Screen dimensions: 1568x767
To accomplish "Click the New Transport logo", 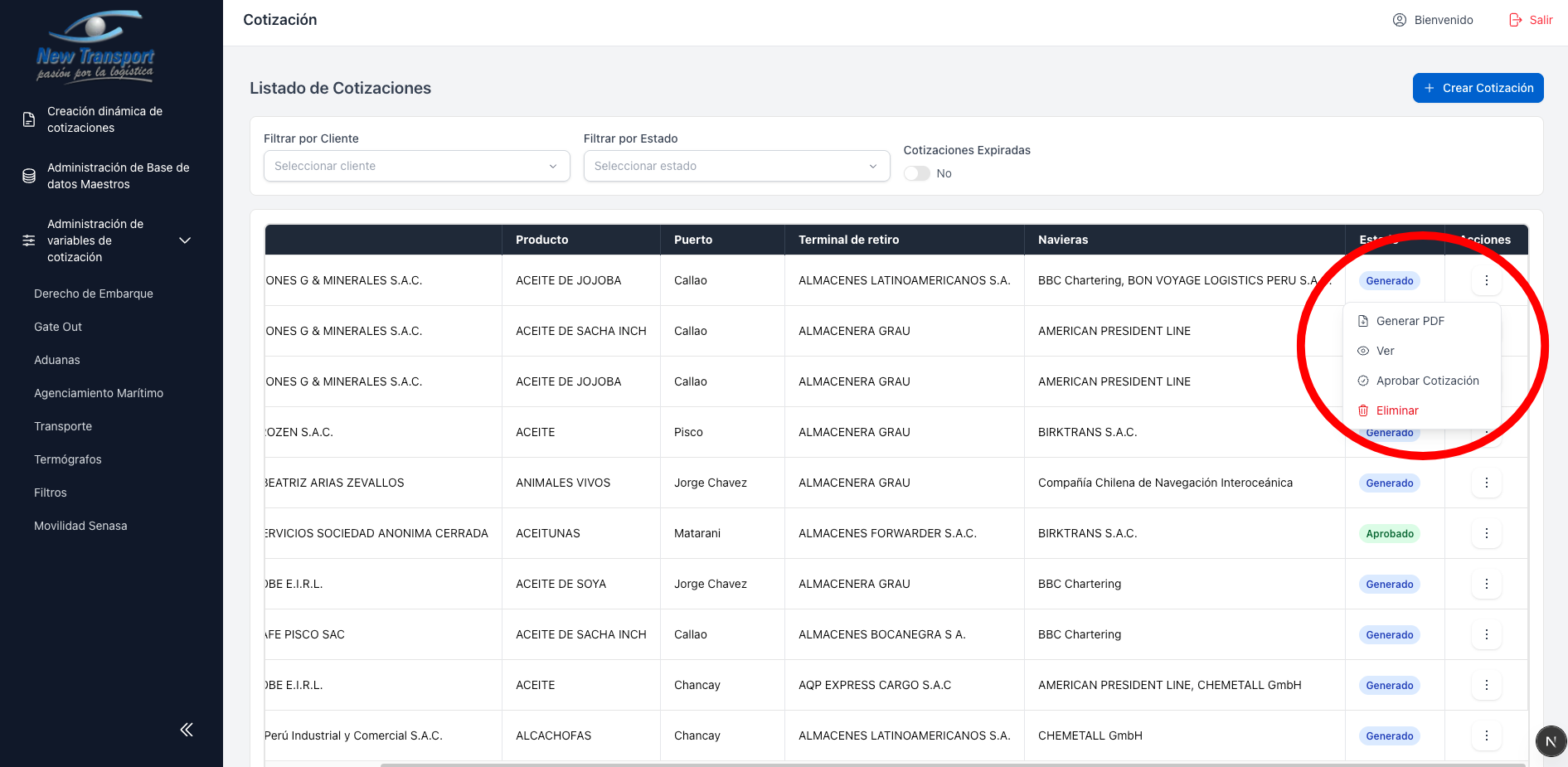I will click(95, 47).
